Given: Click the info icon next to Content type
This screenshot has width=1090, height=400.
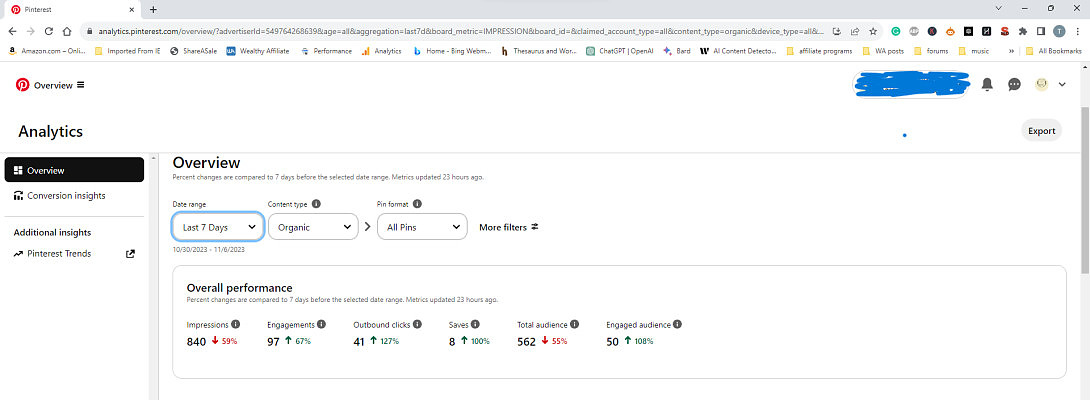Looking at the screenshot, I should pyautogui.click(x=316, y=204).
